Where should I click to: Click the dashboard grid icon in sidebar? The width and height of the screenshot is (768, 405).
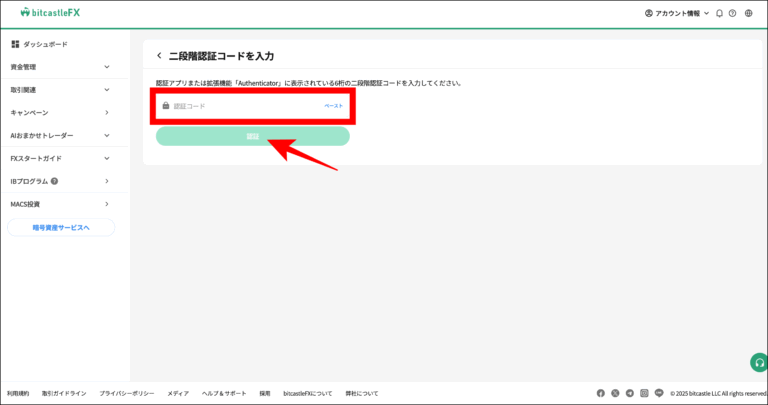(x=15, y=44)
